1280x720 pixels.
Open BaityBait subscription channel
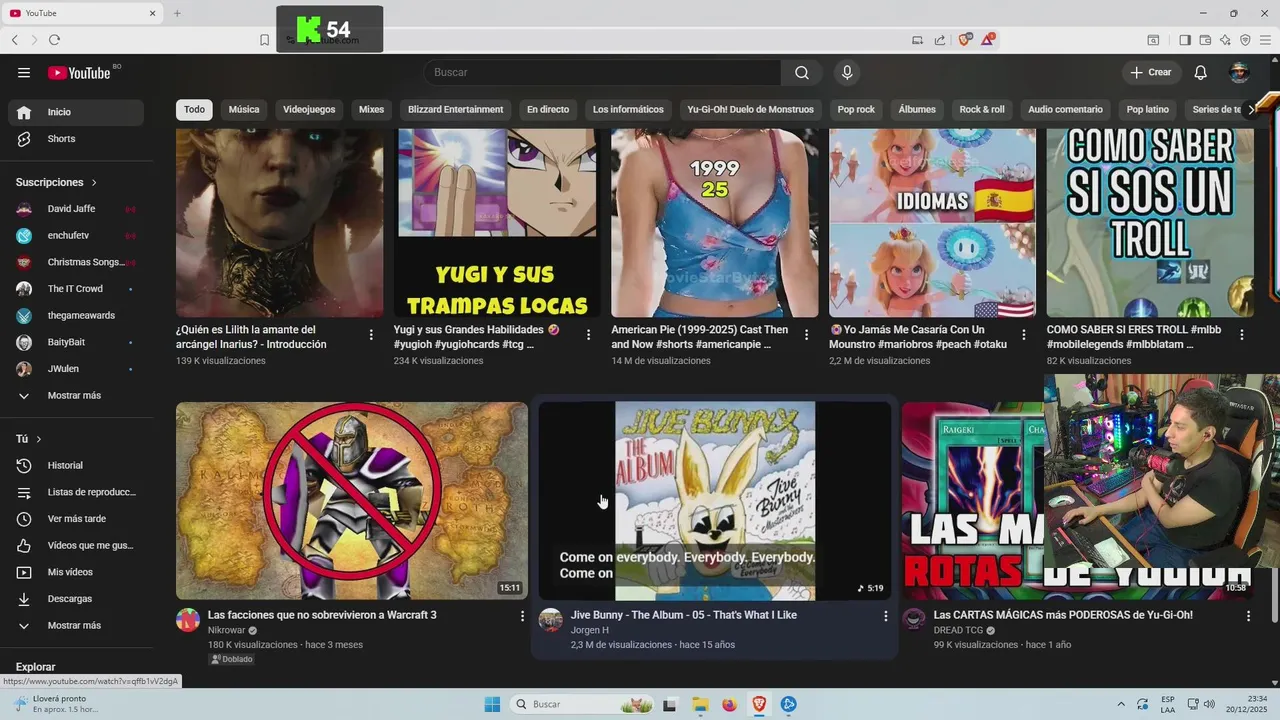tap(76, 342)
